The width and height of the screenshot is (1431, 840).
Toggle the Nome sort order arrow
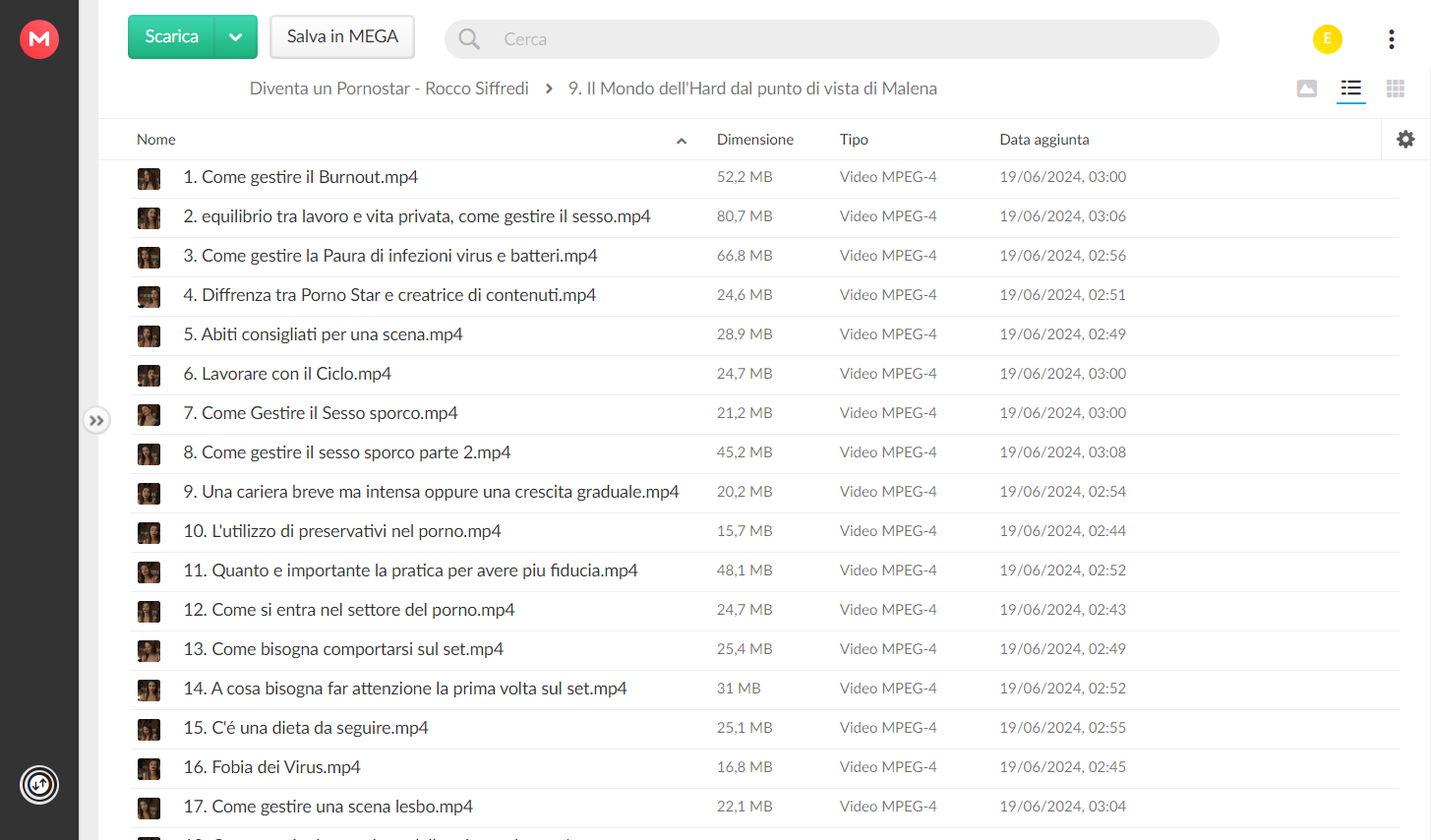click(681, 141)
